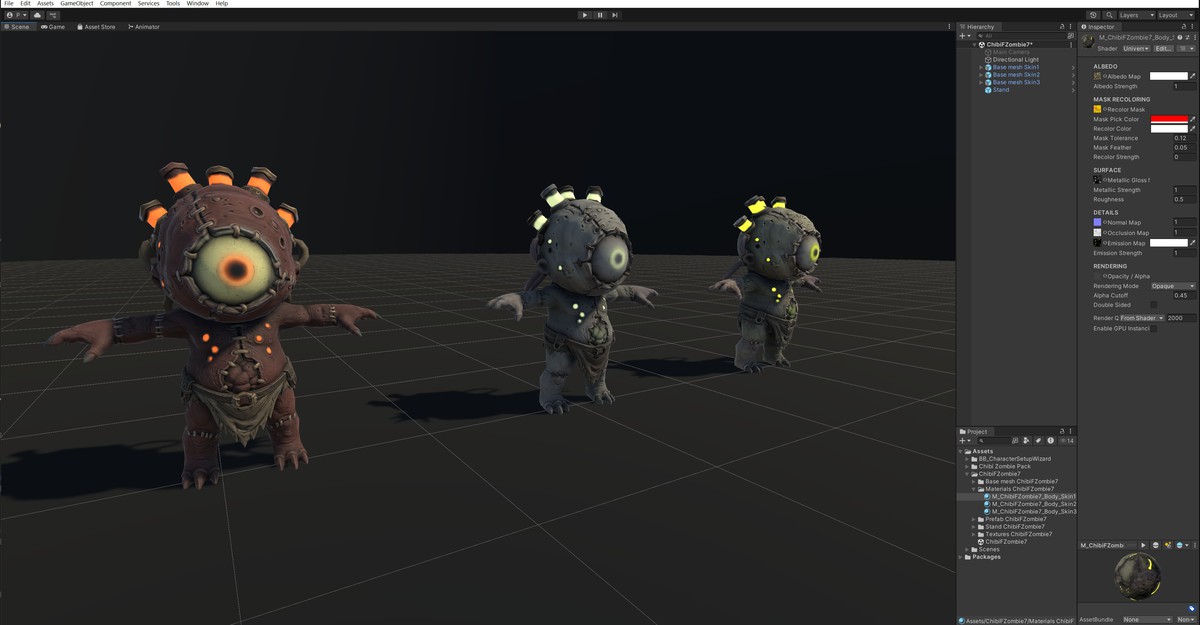
Task: Click the Recolor Mask texture slot
Action: [1097, 109]
